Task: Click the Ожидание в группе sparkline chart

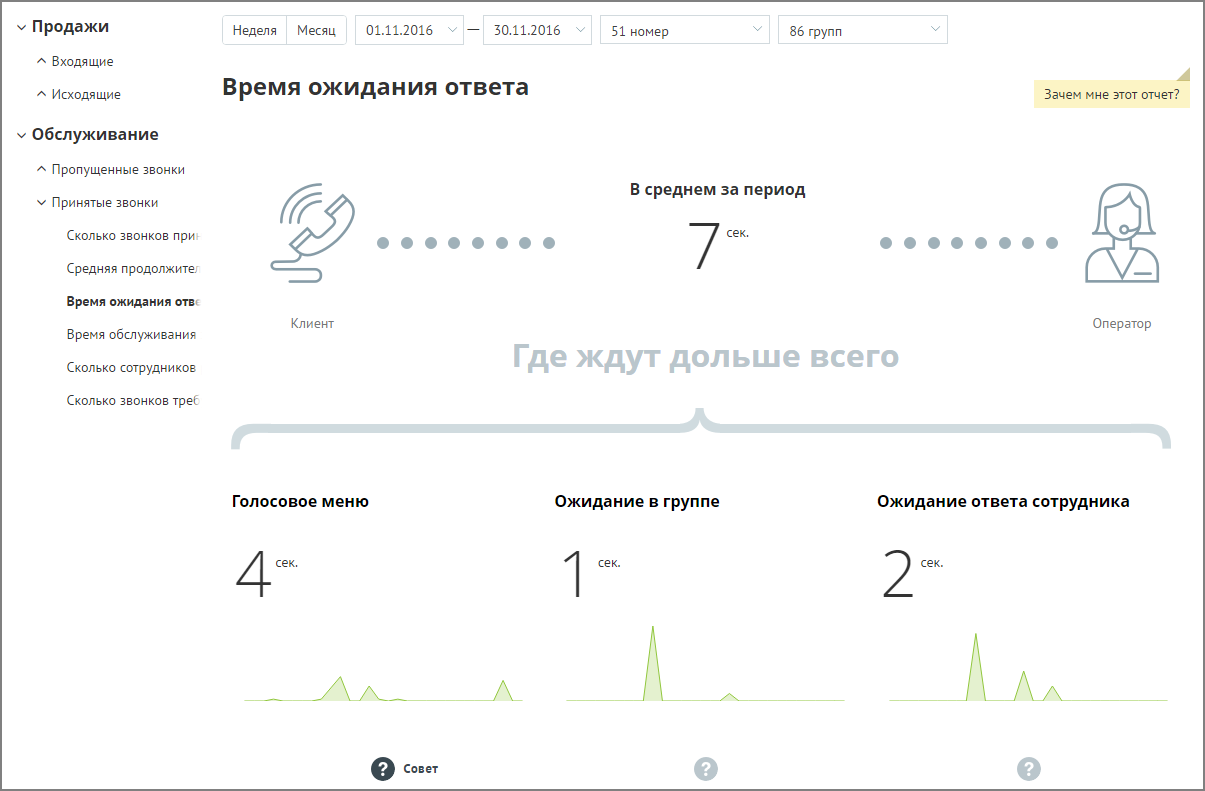Action: point(706,663)
